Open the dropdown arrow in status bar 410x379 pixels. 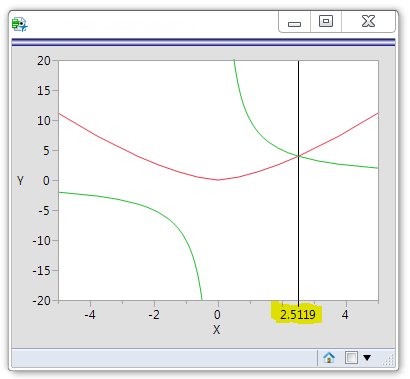pyautogui.click(x=367, y=358)
